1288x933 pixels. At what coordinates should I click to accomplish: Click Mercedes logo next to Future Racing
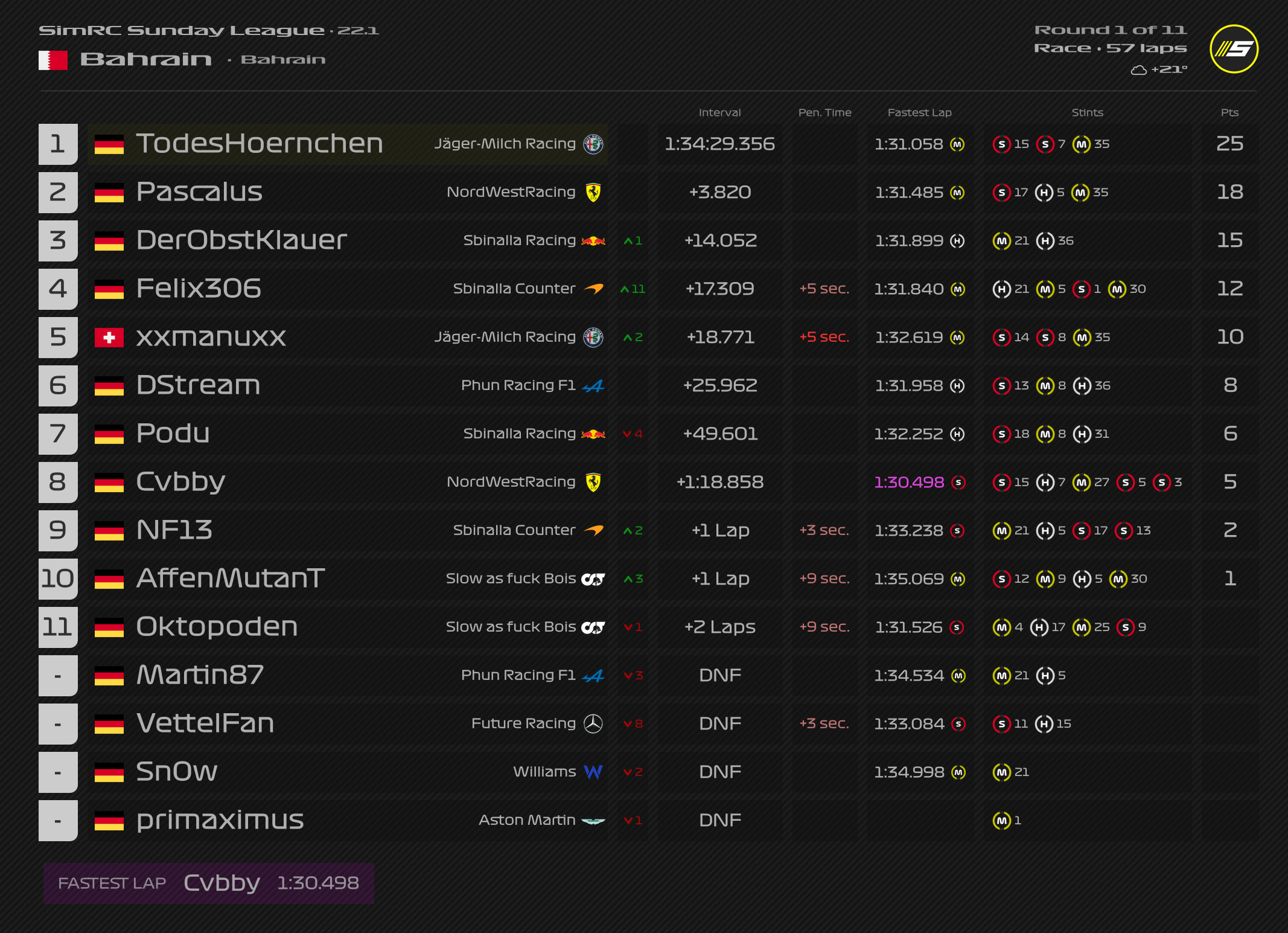tap(593, 723)
